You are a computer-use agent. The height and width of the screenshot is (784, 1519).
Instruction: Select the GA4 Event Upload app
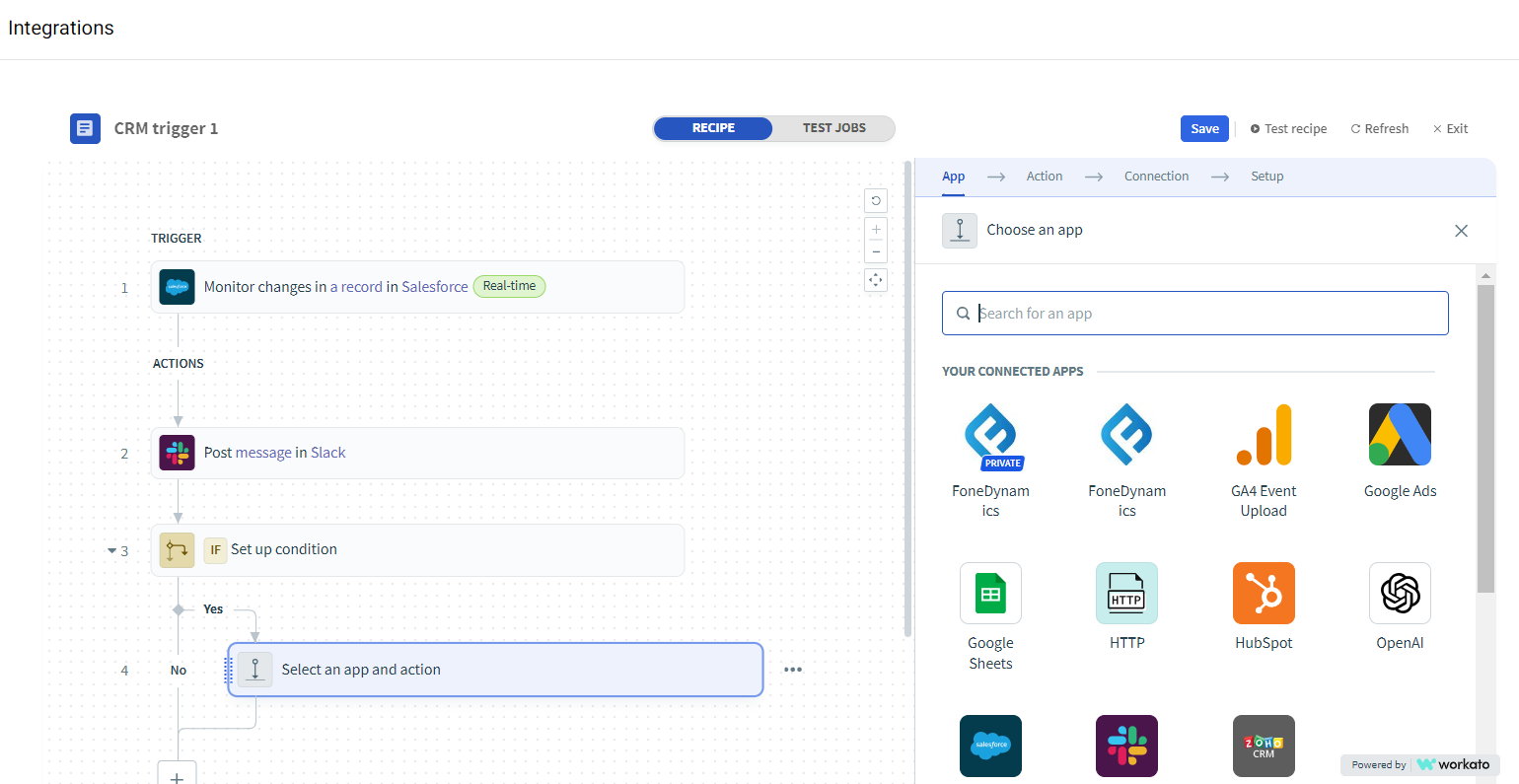[1264, 434]
